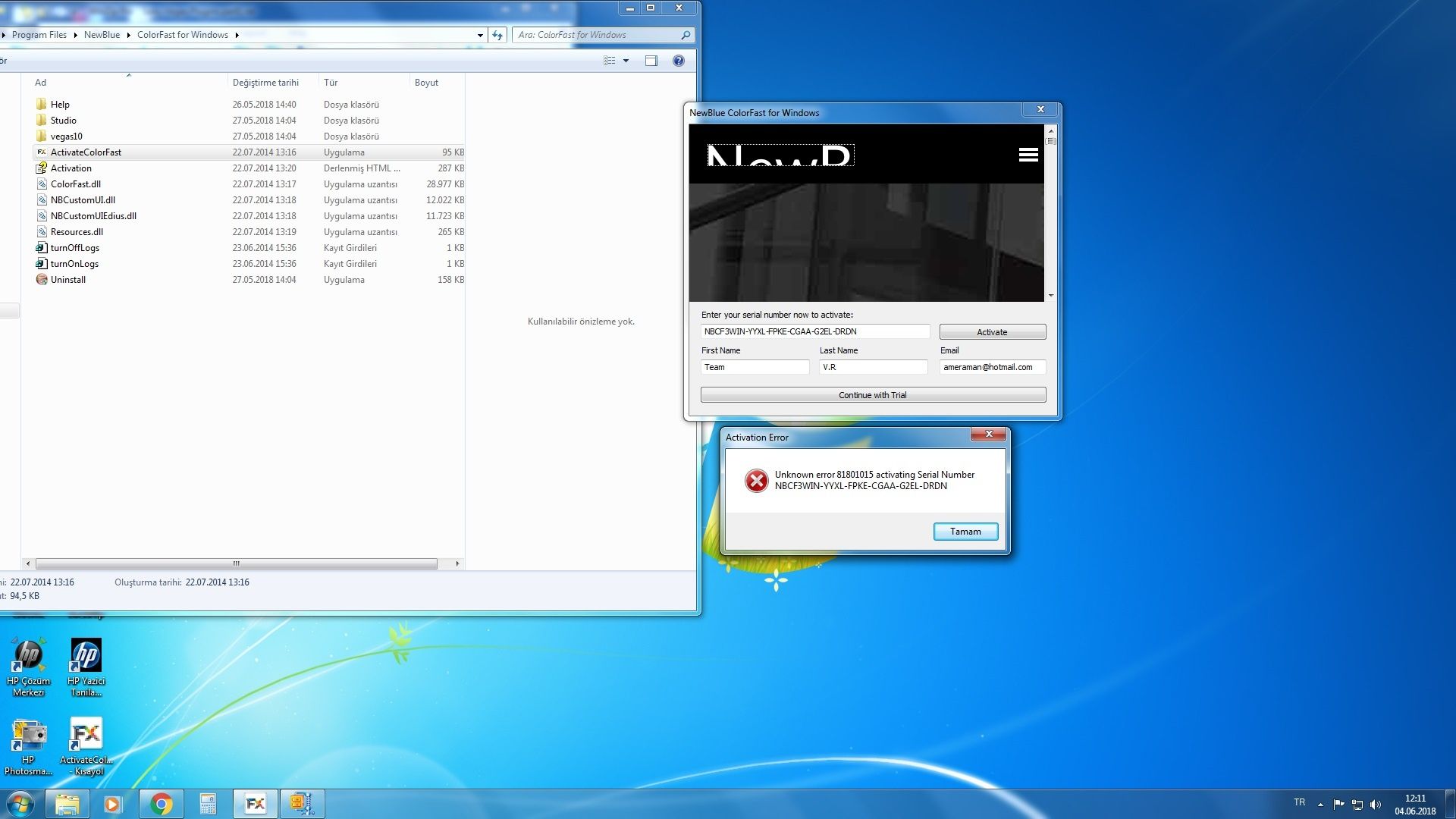Viewport: 1456px width, 819px height.
Task: Click the horizontal scrollbar in file list
Action: [x=236, y=563]
